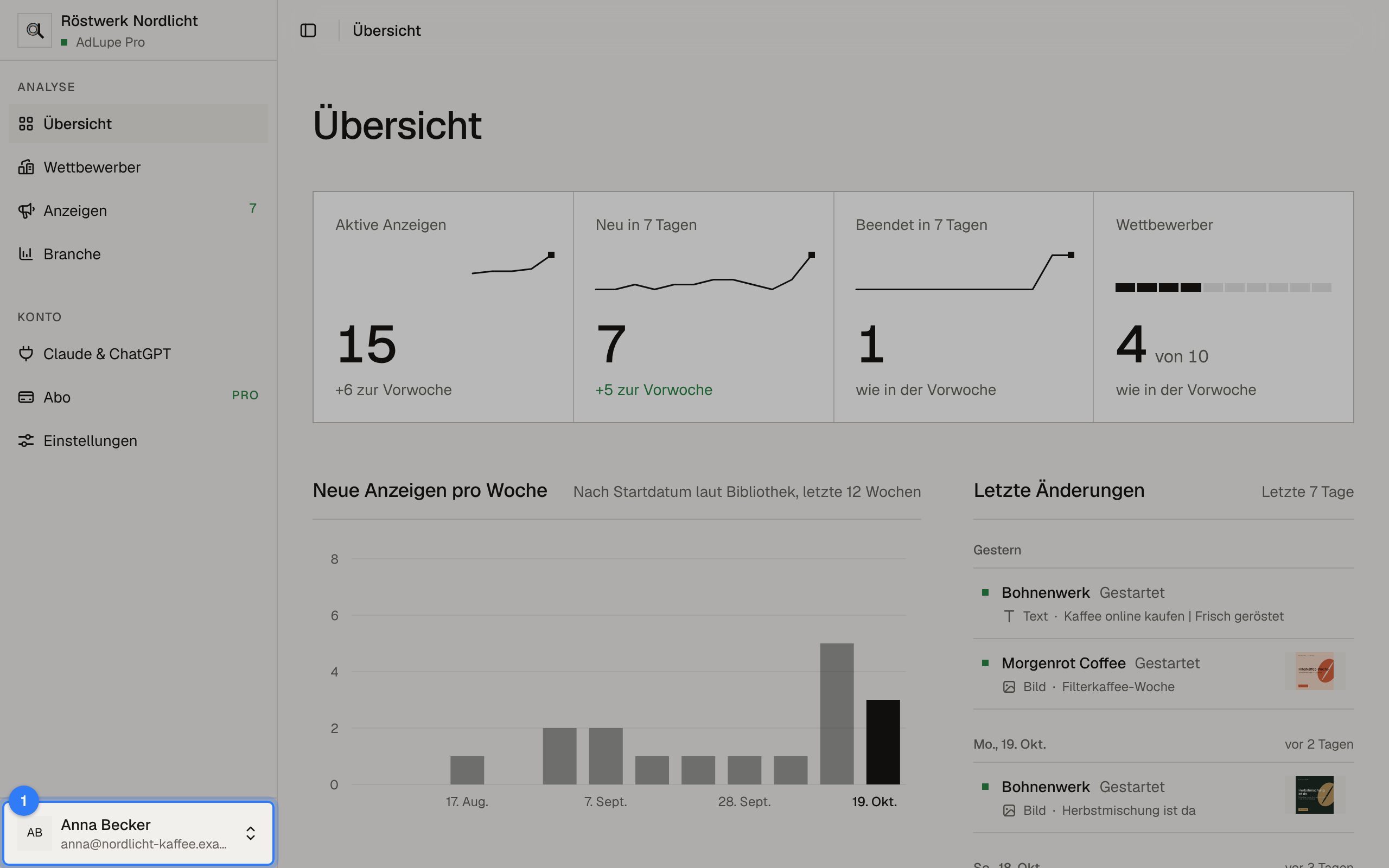
Task: Open the Filterkaffee-Woche ad thumbnail
Action: click(1314, 671)
